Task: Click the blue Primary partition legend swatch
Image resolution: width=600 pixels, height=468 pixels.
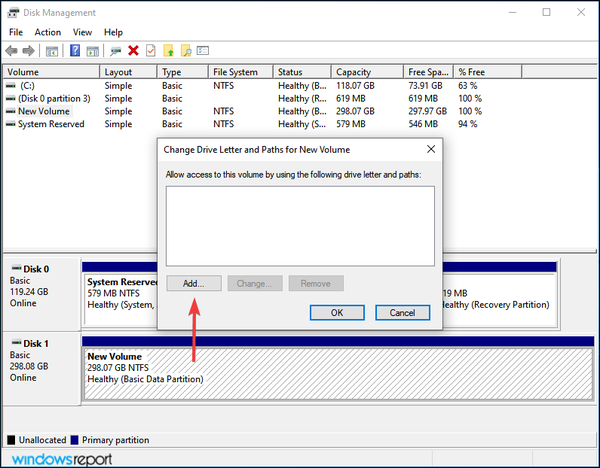Action: [75, 440]
